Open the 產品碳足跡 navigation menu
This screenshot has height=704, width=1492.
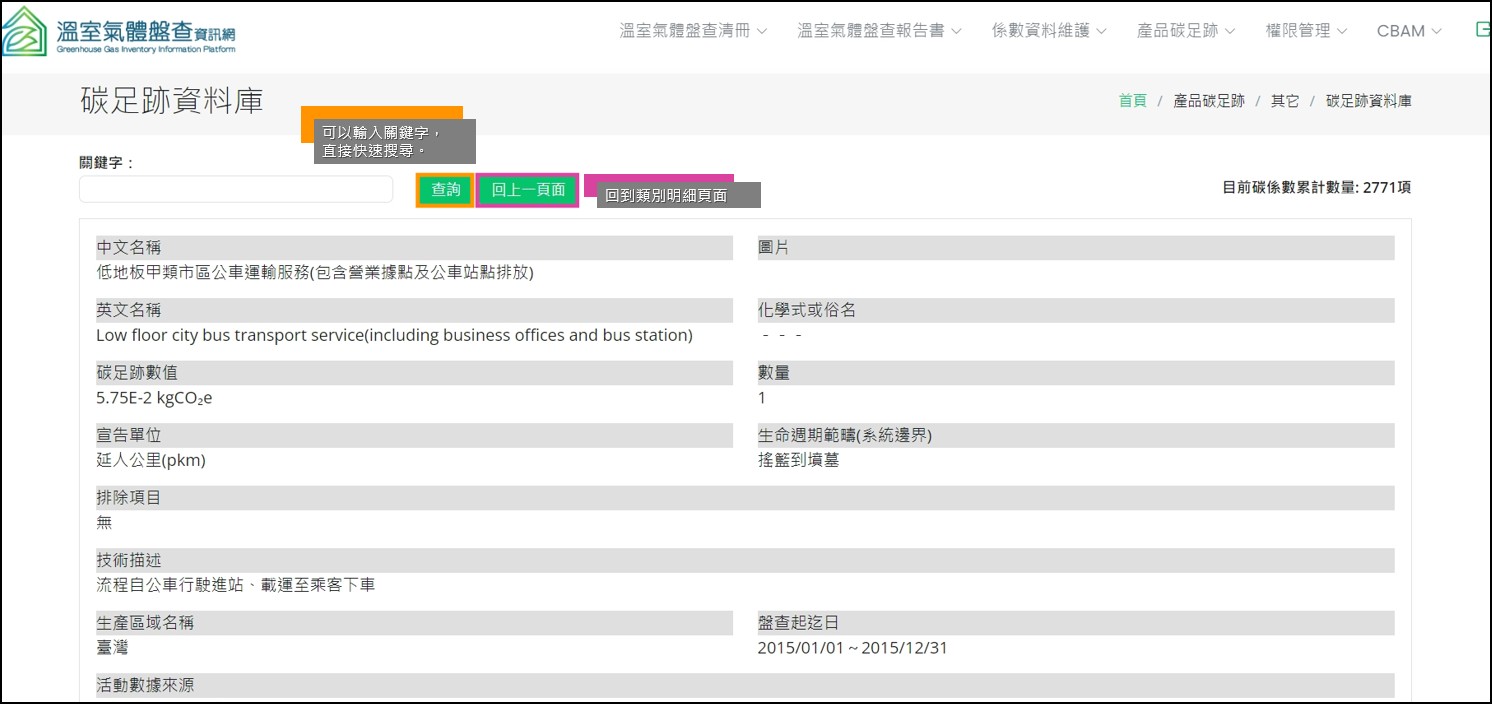pos(1186,31)
